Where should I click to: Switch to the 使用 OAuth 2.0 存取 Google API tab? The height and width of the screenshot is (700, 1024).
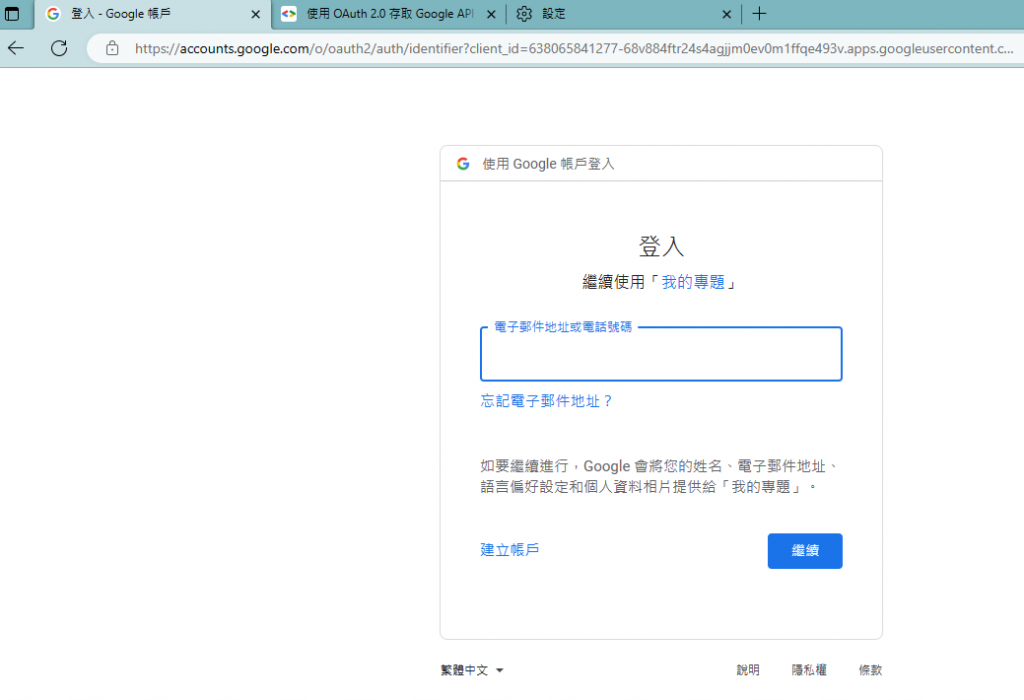click(x=389, y=14)
